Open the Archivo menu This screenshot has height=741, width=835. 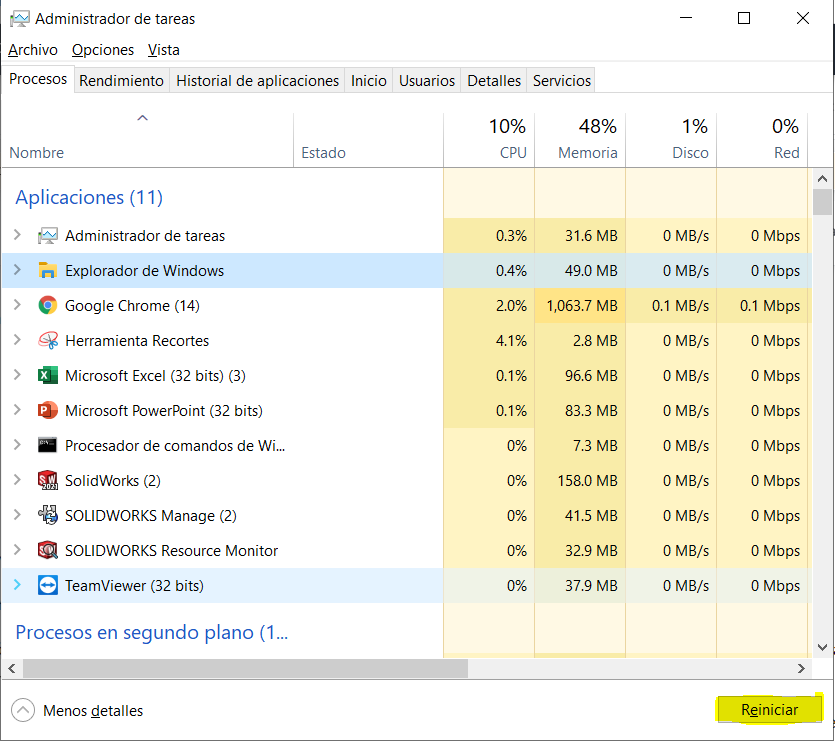[x=33, y=50]
